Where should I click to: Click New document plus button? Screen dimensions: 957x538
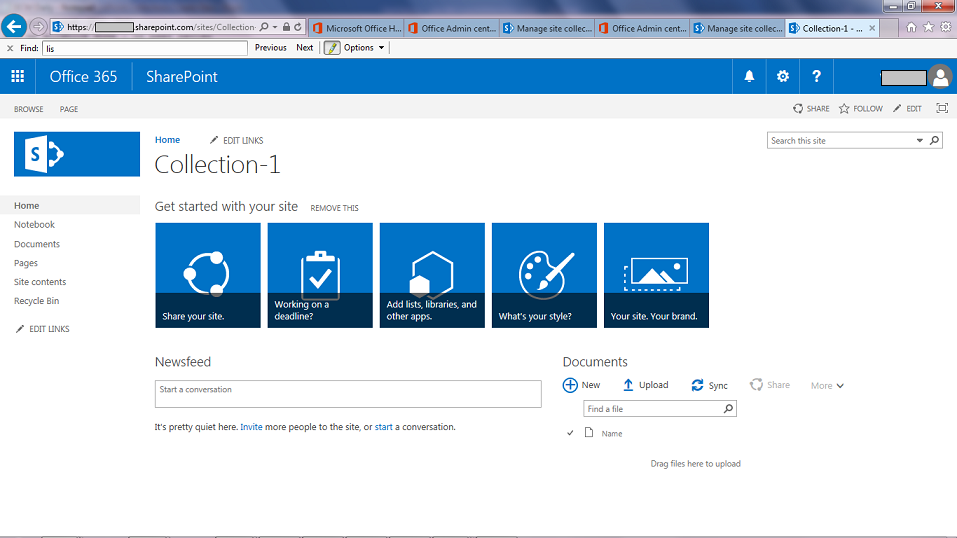[581, 385]
